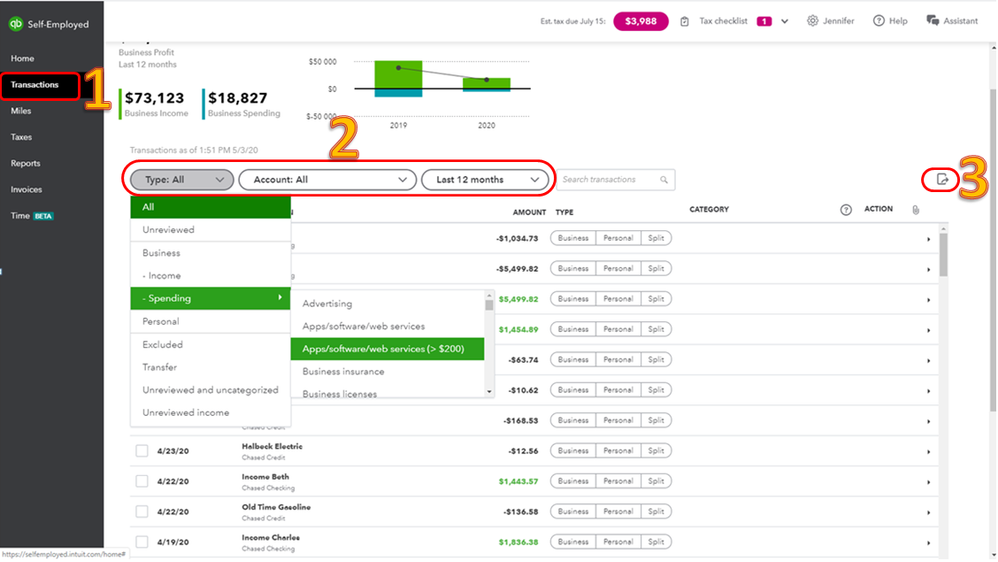The height and width of the screenshot is (562, 998).
Task: Open Reports in sidebar
Action: tap(25, 164)
